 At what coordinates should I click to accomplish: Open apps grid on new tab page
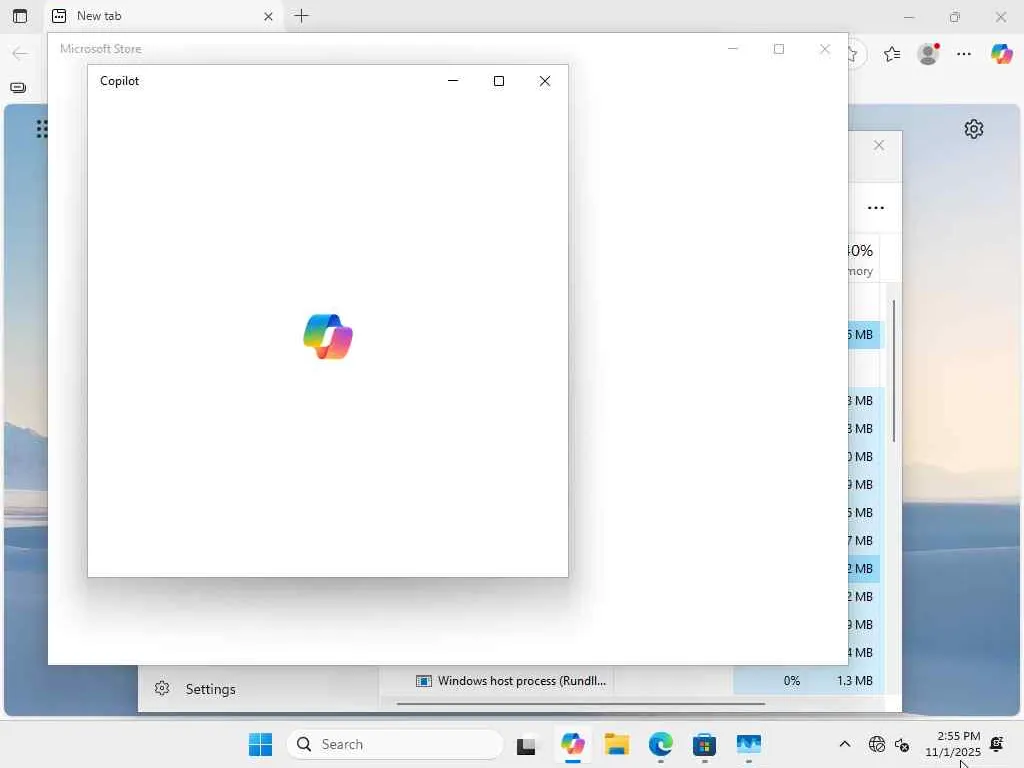42,129
